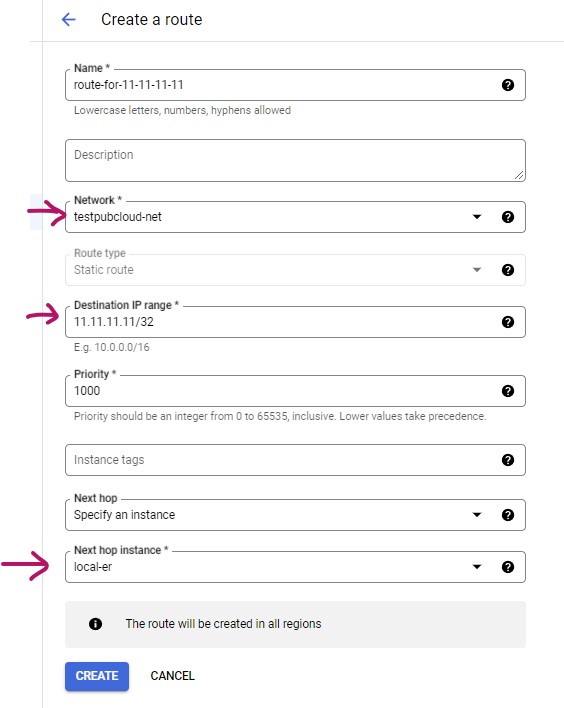The image size is (564, 708).
Task: Open help icon for Name field
Action: coord(508,85)
